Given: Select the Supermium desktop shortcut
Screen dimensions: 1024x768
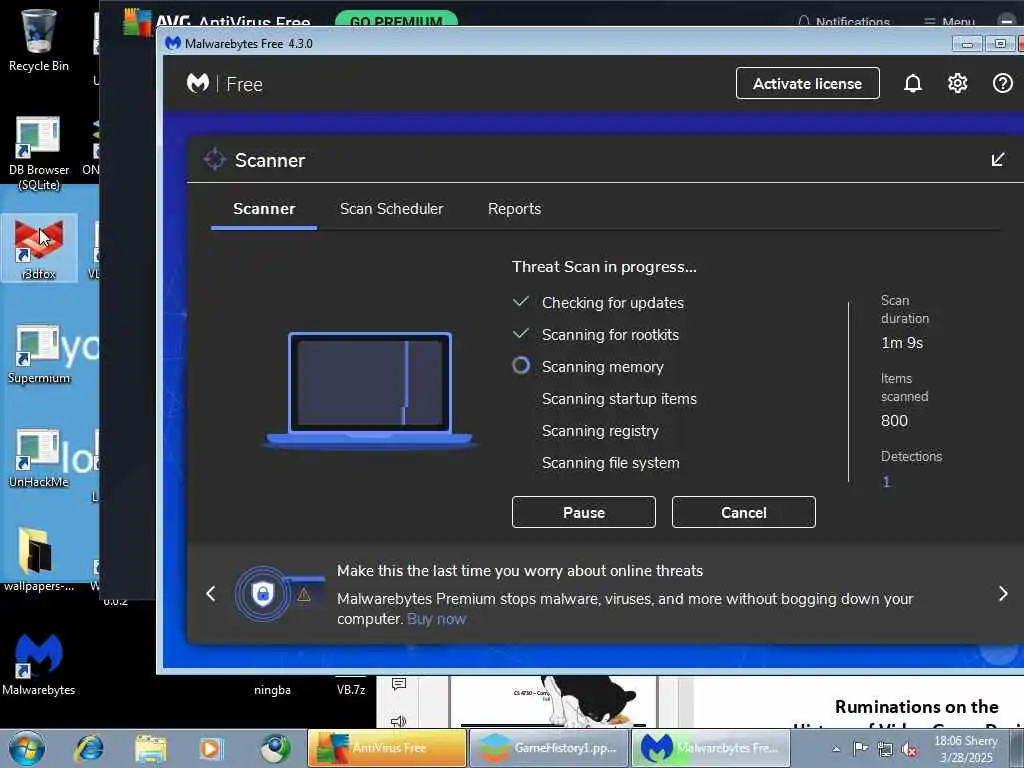Looking at the screenshot, I should pyautogui.click(x=39, y=354).
